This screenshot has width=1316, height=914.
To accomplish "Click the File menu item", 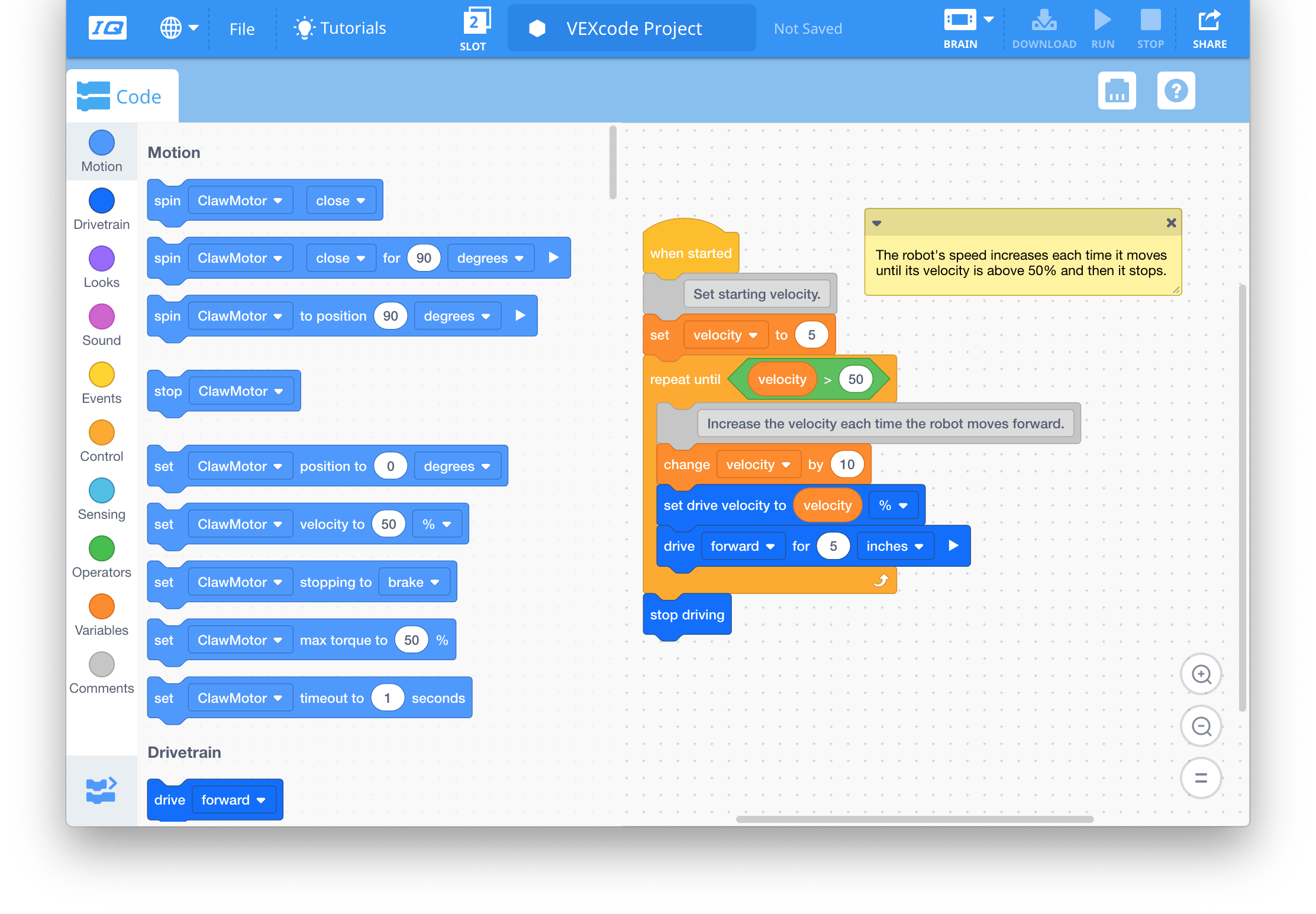I will 240,28.
